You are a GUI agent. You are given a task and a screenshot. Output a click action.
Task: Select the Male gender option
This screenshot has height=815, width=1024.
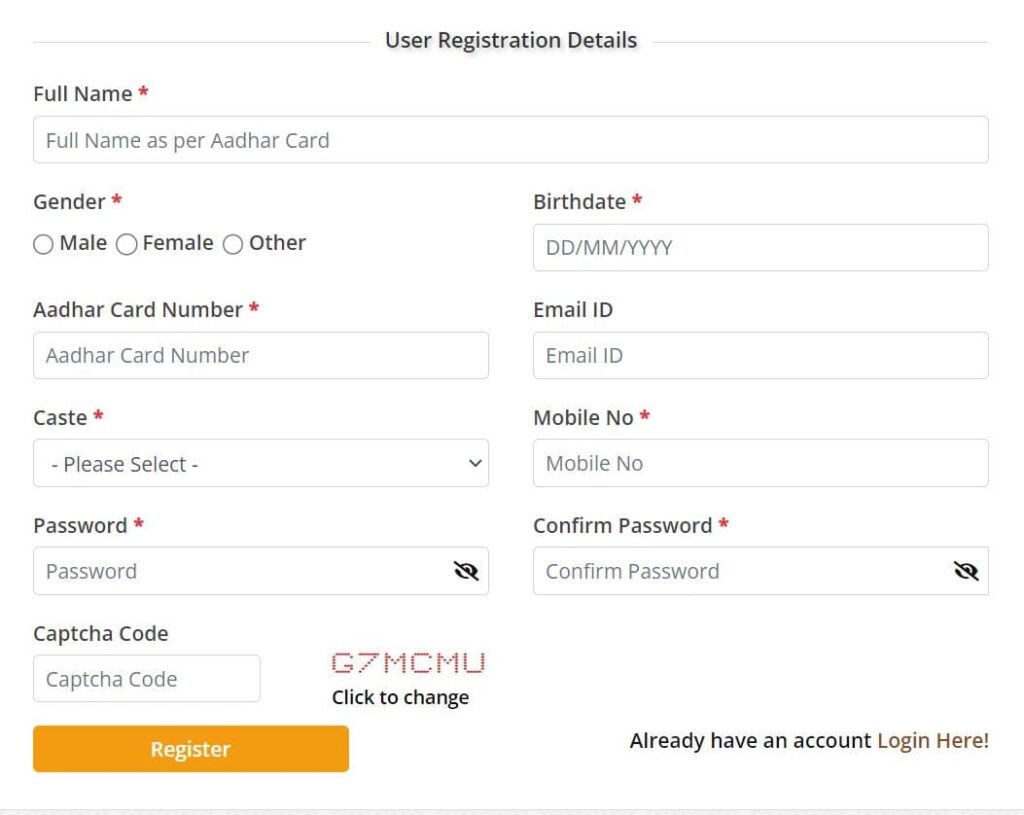(x=44, y=244)
